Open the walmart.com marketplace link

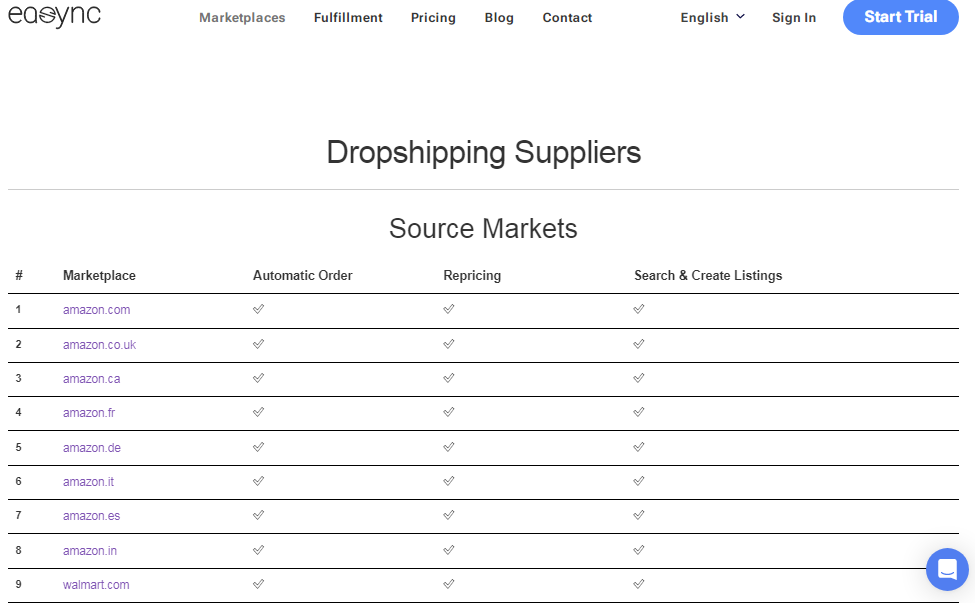click(x=96, y=585)
